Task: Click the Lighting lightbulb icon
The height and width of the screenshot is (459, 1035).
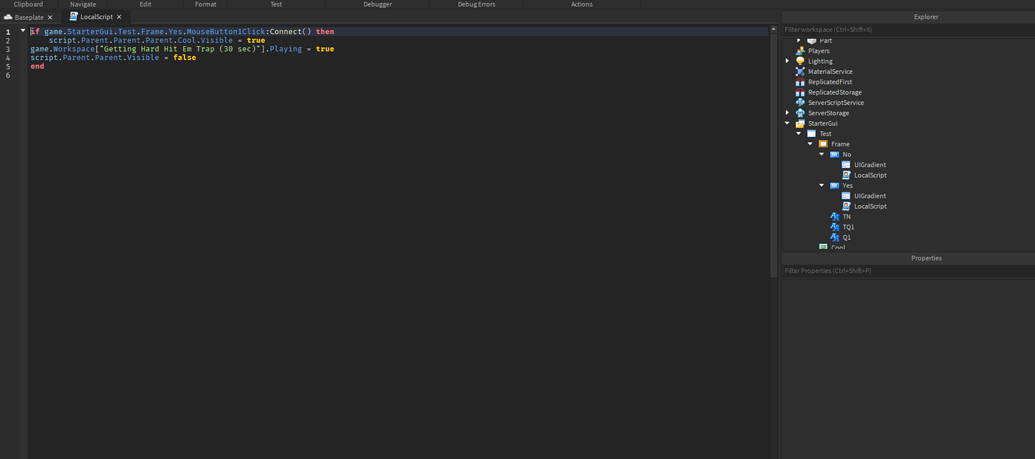Action: [x=800, y=61]
